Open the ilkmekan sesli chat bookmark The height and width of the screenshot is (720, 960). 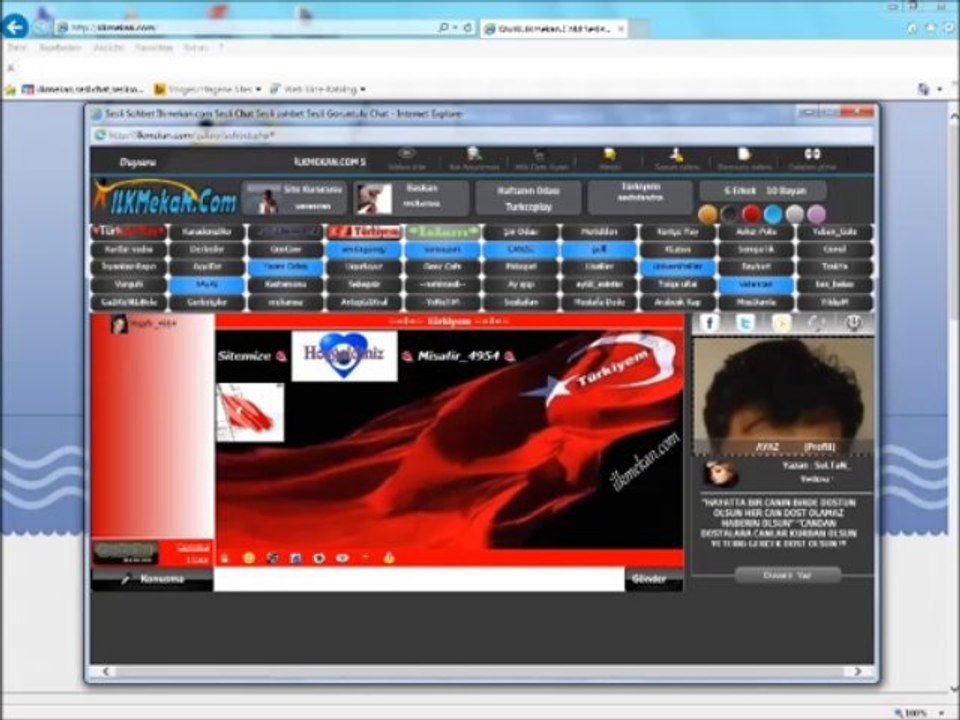(x=83, y=89)
